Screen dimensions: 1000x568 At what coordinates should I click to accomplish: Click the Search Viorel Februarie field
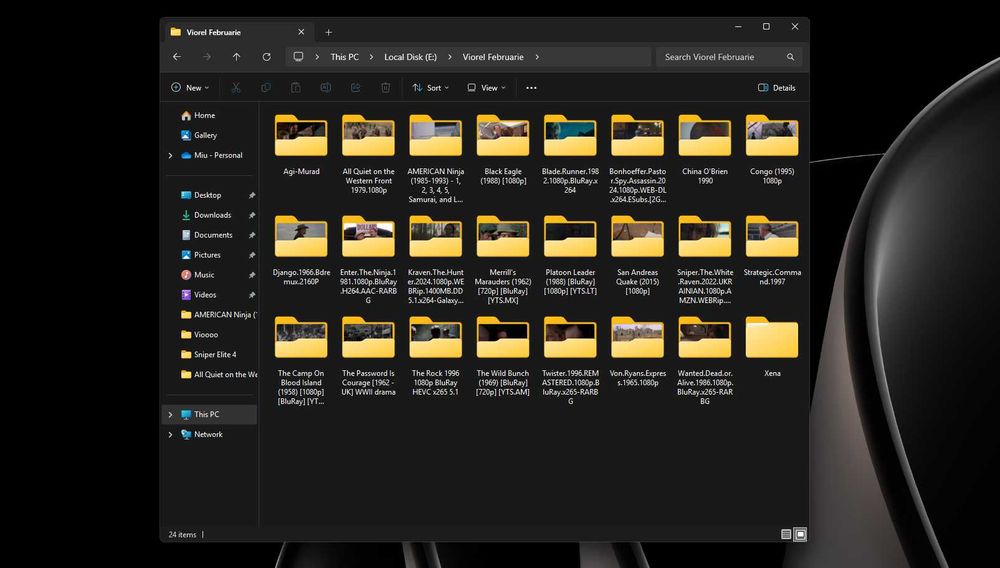[x=720, y=57]
